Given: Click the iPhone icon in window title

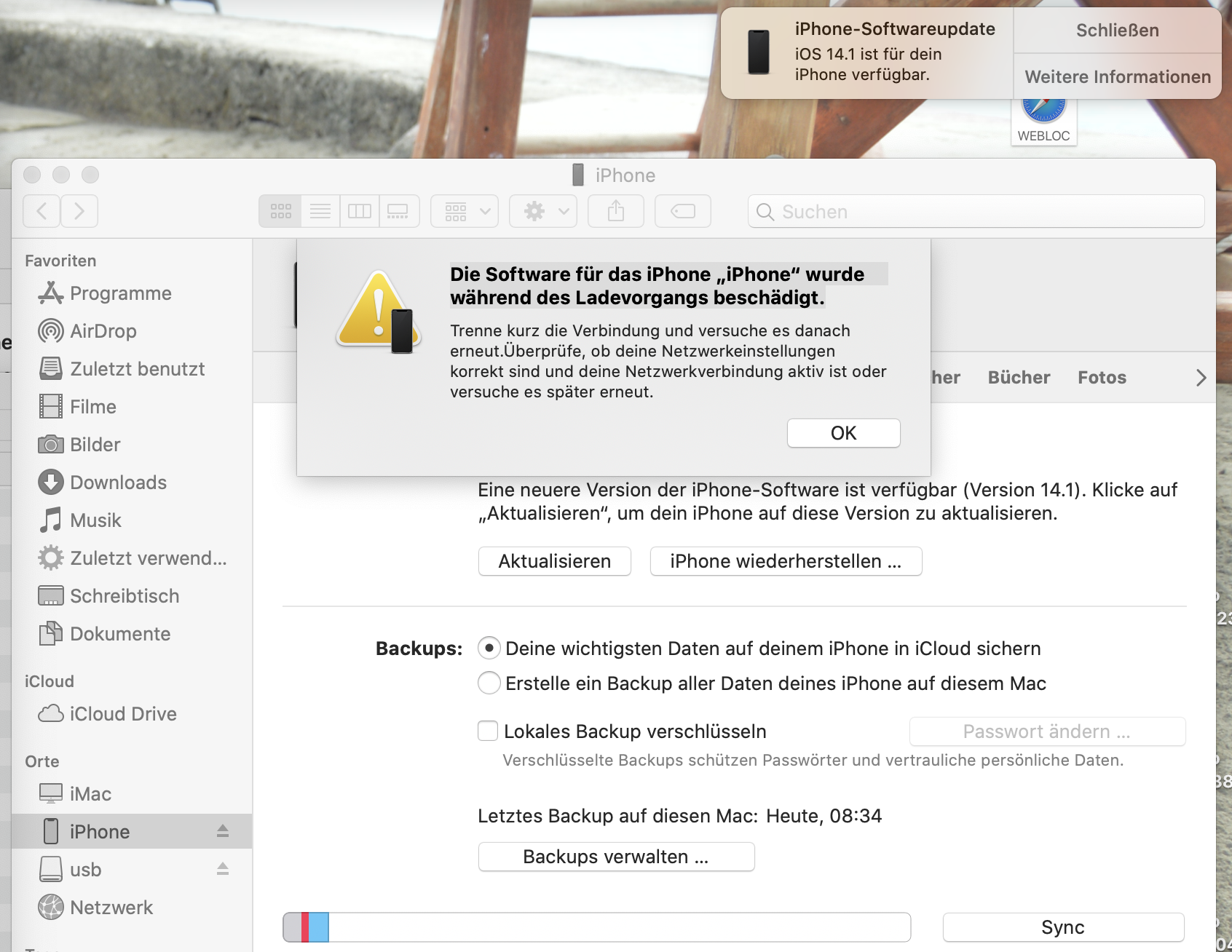Looking at the screenshot, I should click(x=578, y=175).
